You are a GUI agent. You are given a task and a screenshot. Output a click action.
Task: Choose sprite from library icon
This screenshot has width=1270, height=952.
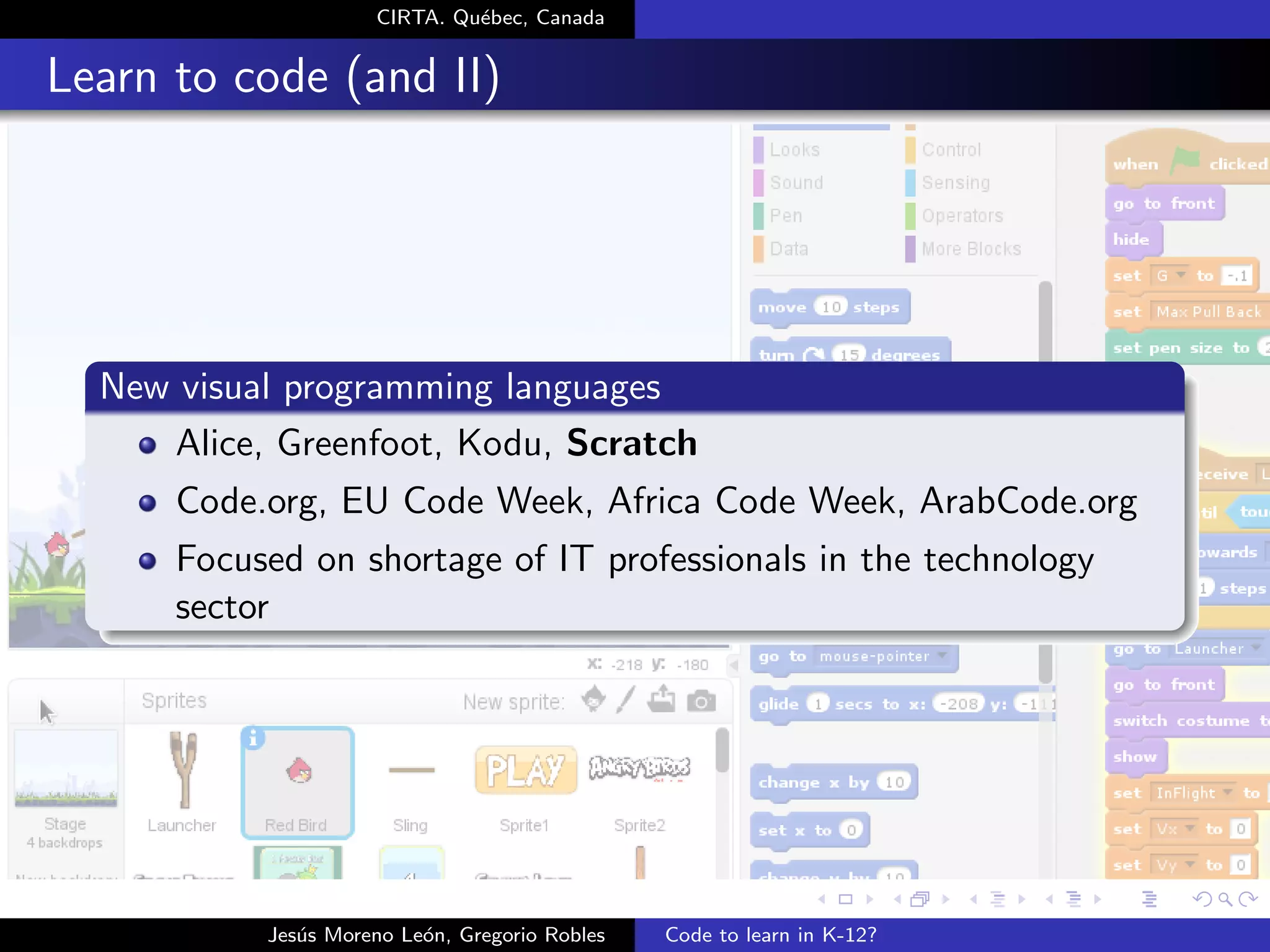[x=593, y=699]
